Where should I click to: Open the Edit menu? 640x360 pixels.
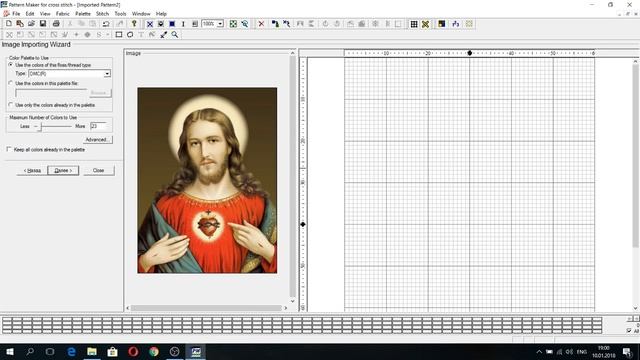click(30, 13)
